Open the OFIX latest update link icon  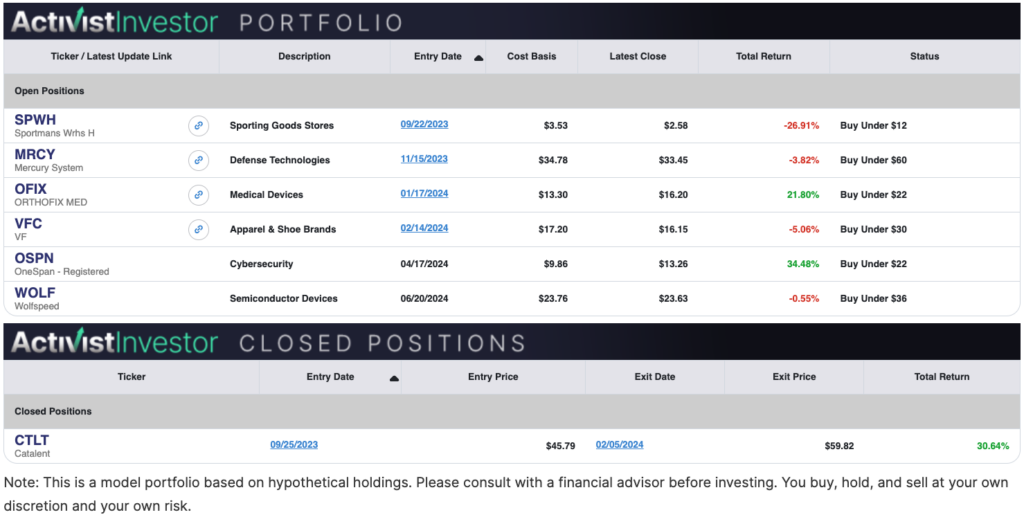click(x=199, y=195)
